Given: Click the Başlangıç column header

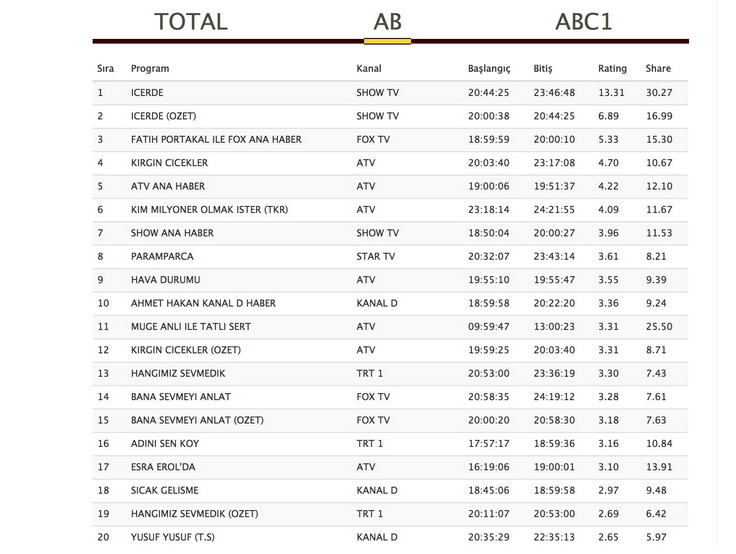Looking at the screenshot, I should (489, 69).
